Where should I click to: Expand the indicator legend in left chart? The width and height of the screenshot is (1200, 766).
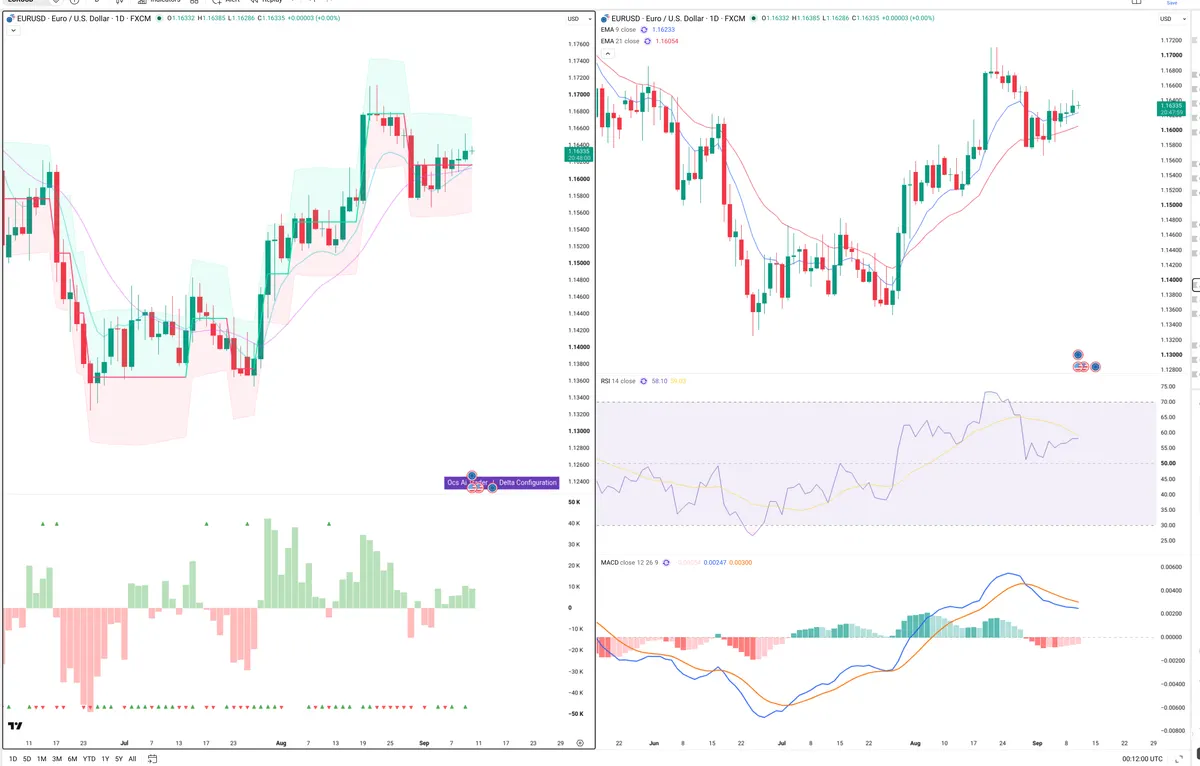12,31
